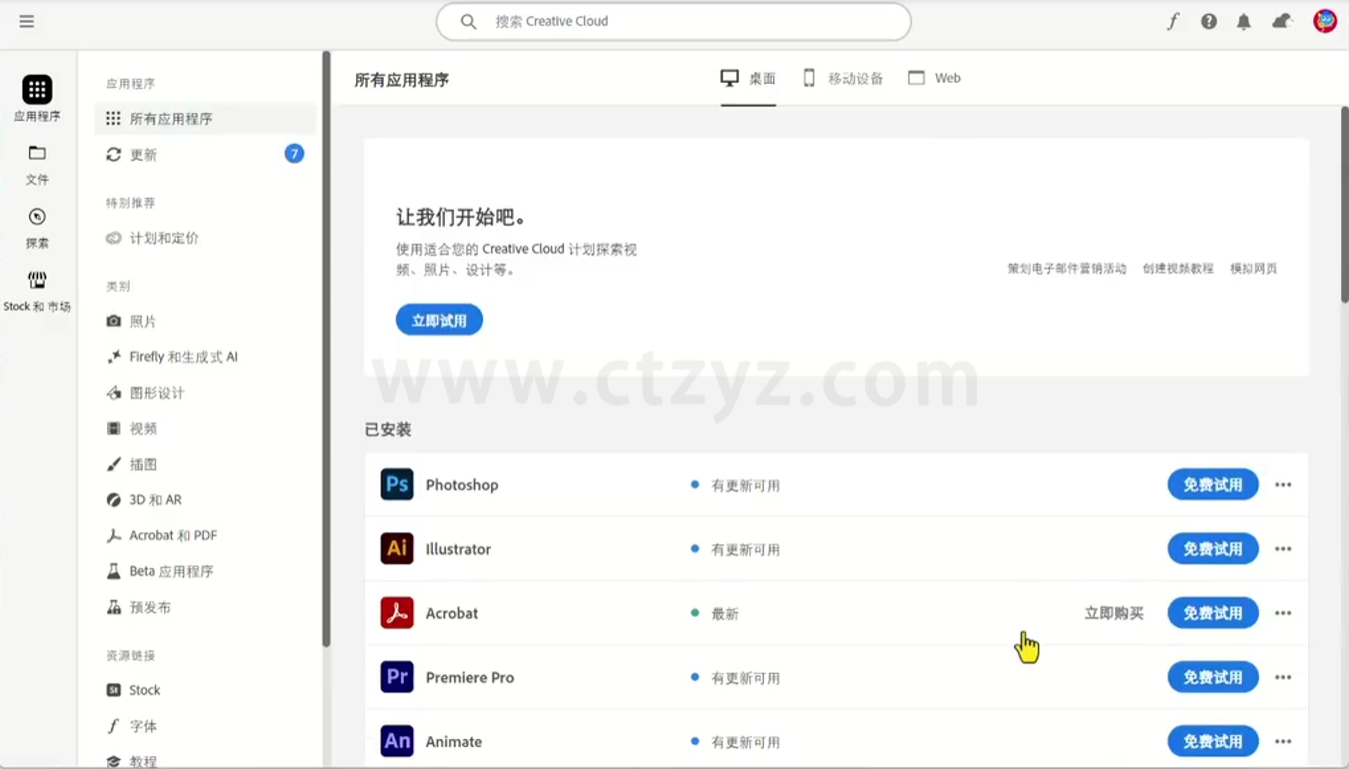The width and height of the screenshot is (1349, 769).
Task: Open 策划电子邮件营销活动 link
Action: pos(1067,268)
